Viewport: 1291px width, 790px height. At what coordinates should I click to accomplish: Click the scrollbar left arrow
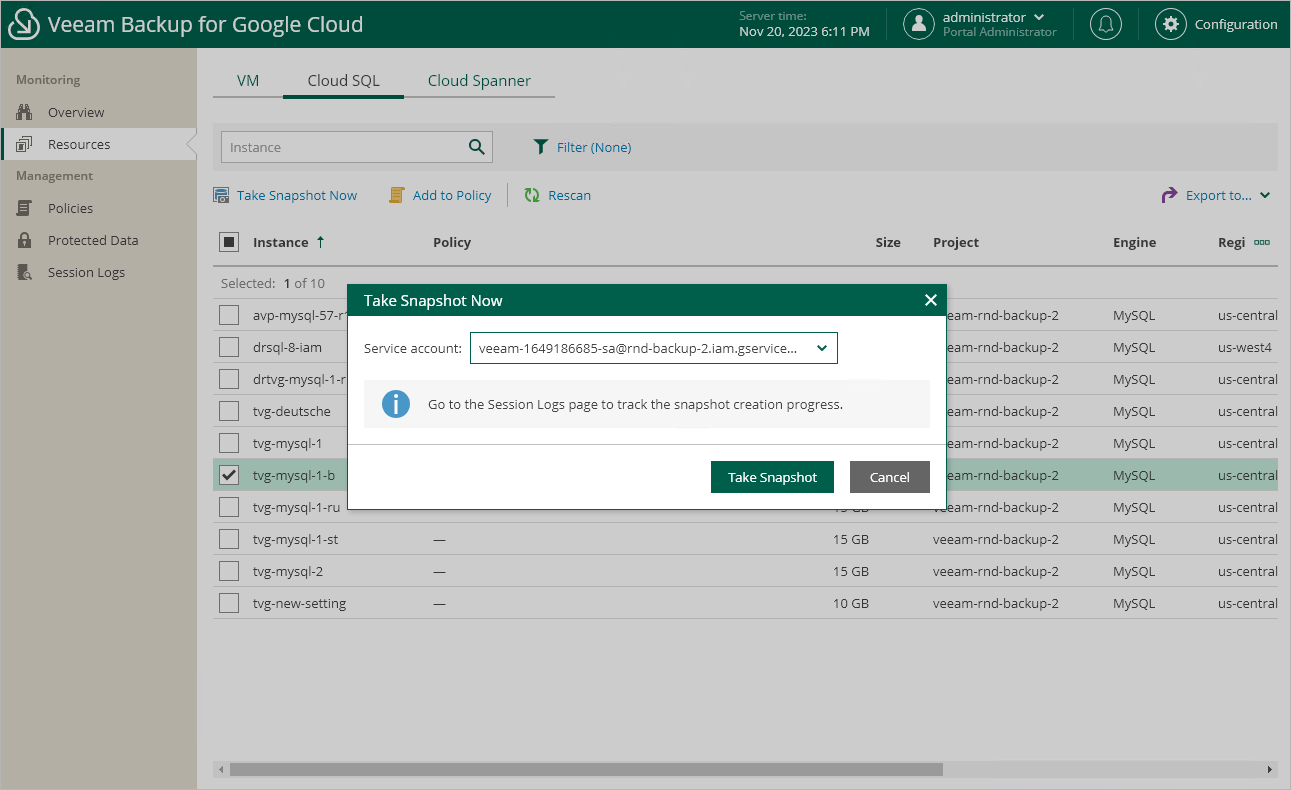click(x=220, y=770)
